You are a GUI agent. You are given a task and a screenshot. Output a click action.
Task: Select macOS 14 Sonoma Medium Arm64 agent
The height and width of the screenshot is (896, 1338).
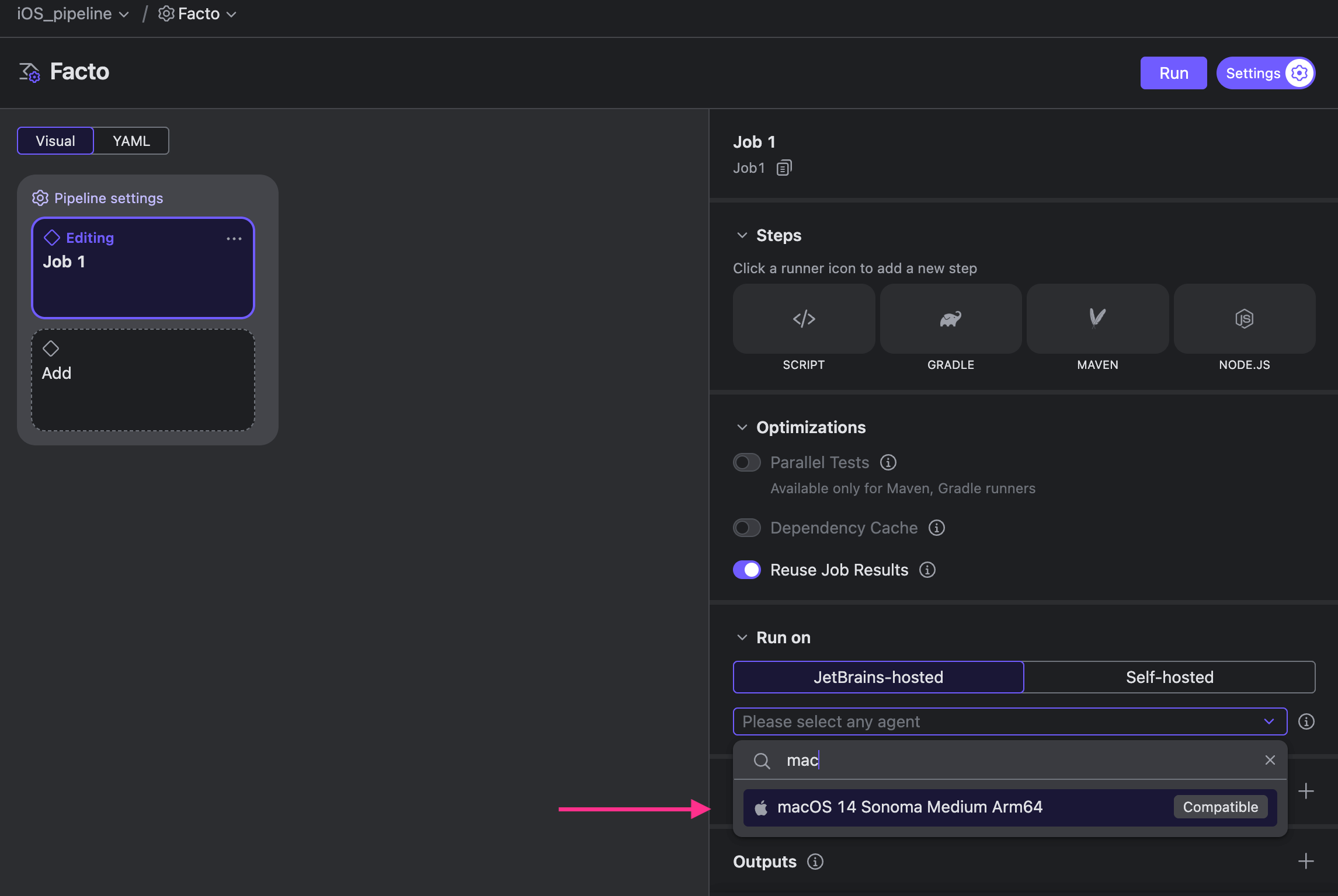pos(1010,807)
